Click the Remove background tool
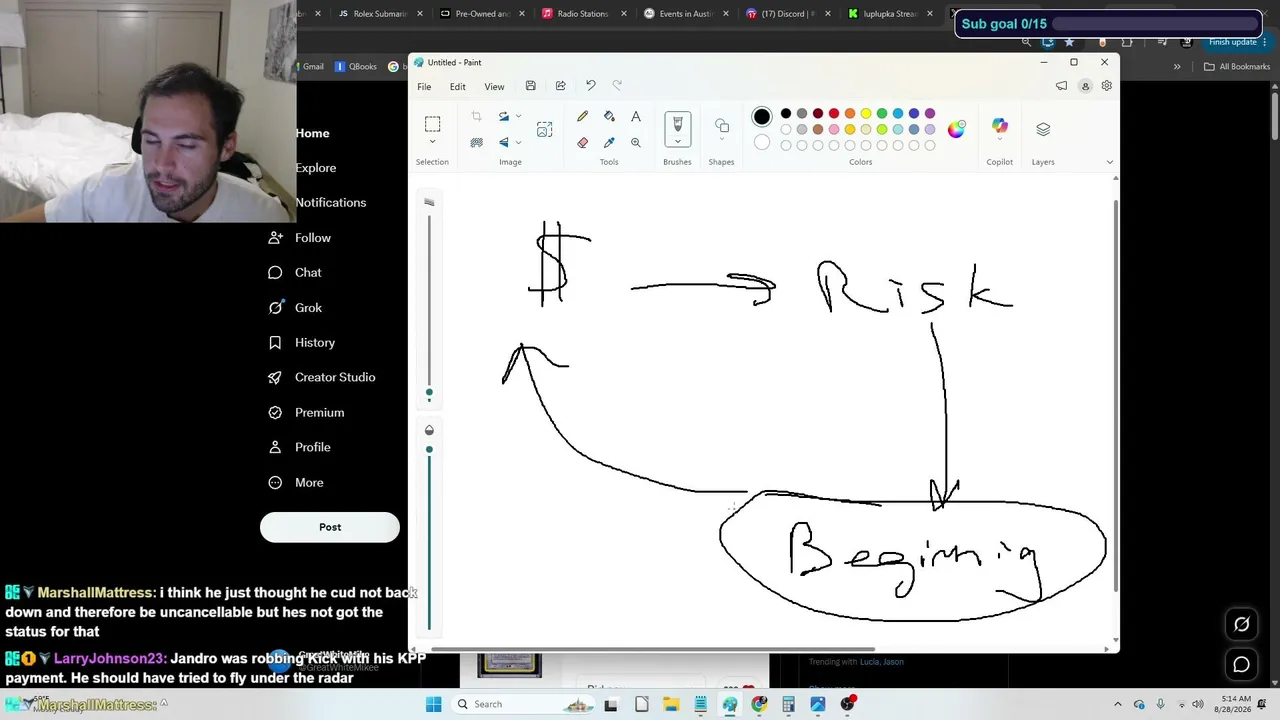 pos(476,143)
